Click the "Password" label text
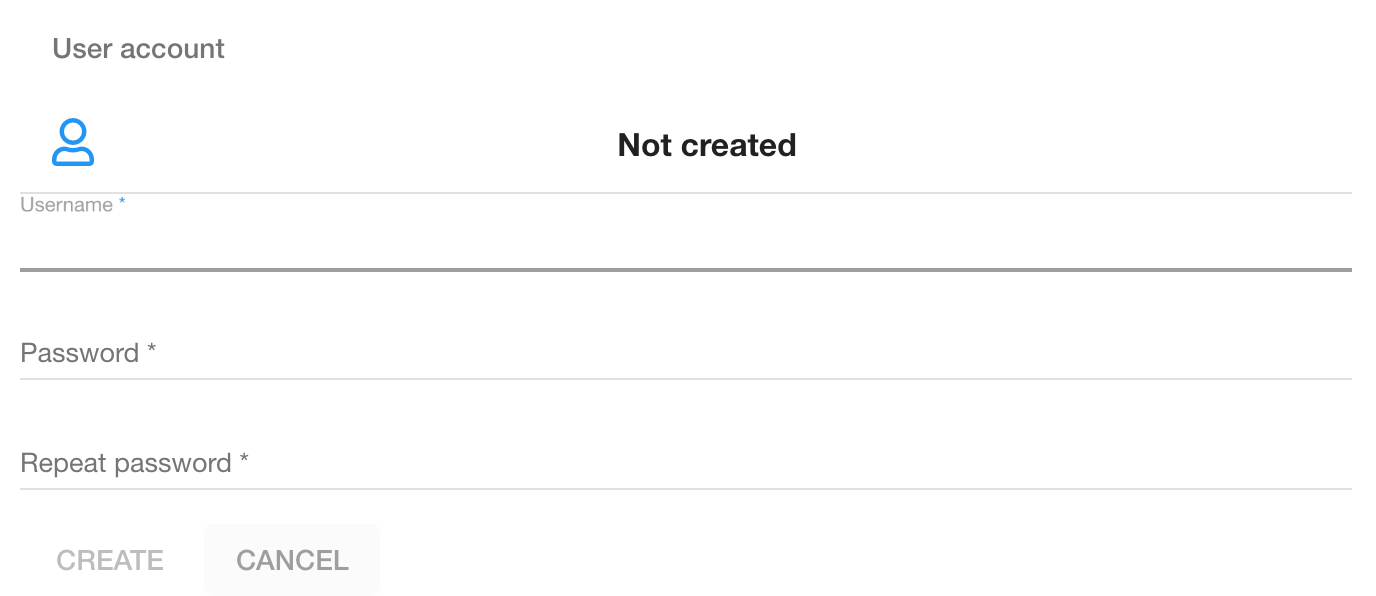The image size is (1376, 596). tap(79, 353)
